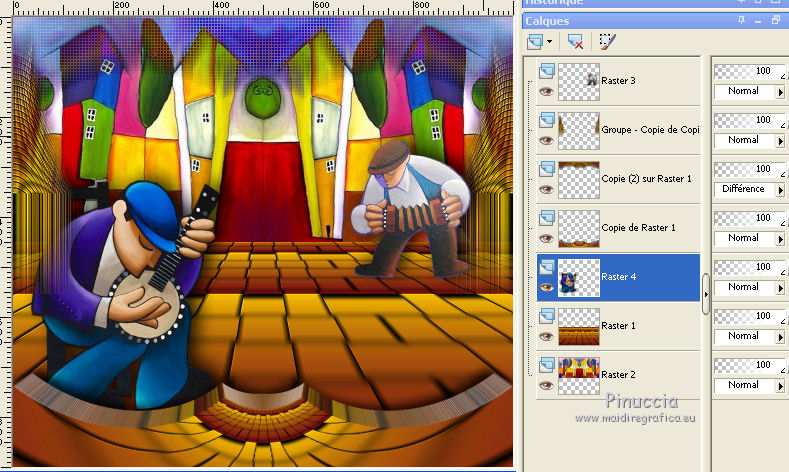Screen dimensions: 789x472
Task: Click thumbnail of Copie de Raster 1
Action: coord(579,228)
